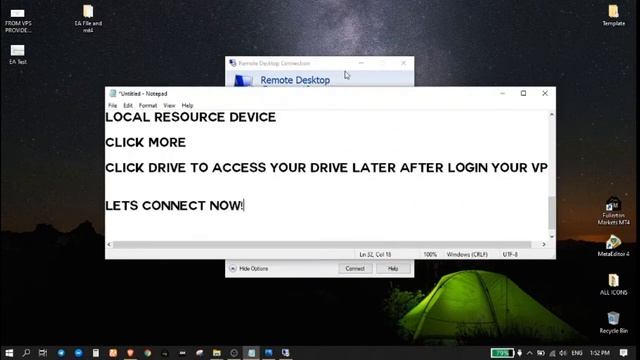Click the vertical scrollbar down arrow in Notepad
The width and height of the screenshot is (640, 360).
coord(551,236)
